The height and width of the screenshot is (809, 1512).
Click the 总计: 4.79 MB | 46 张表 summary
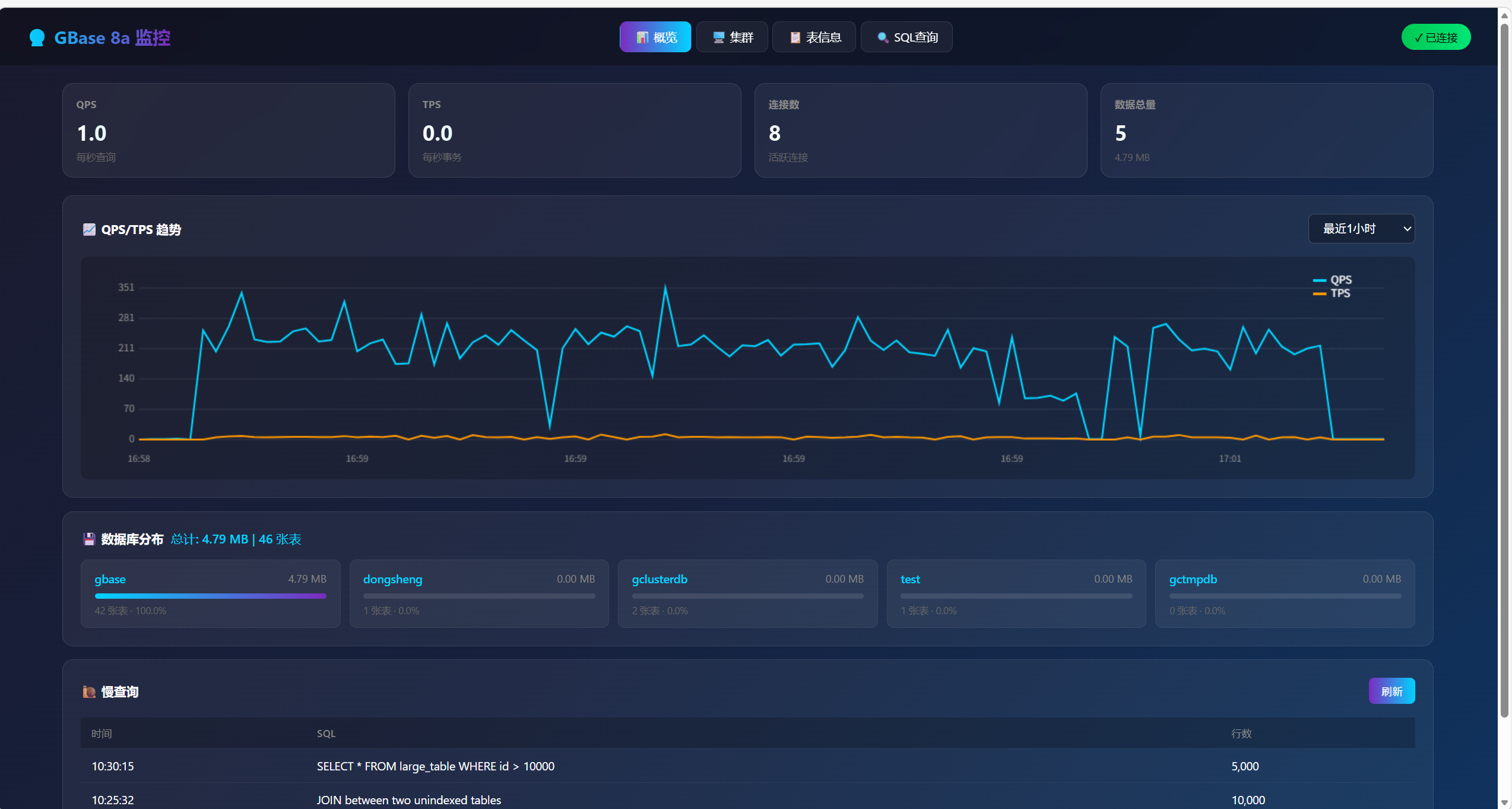click(236, 539)
